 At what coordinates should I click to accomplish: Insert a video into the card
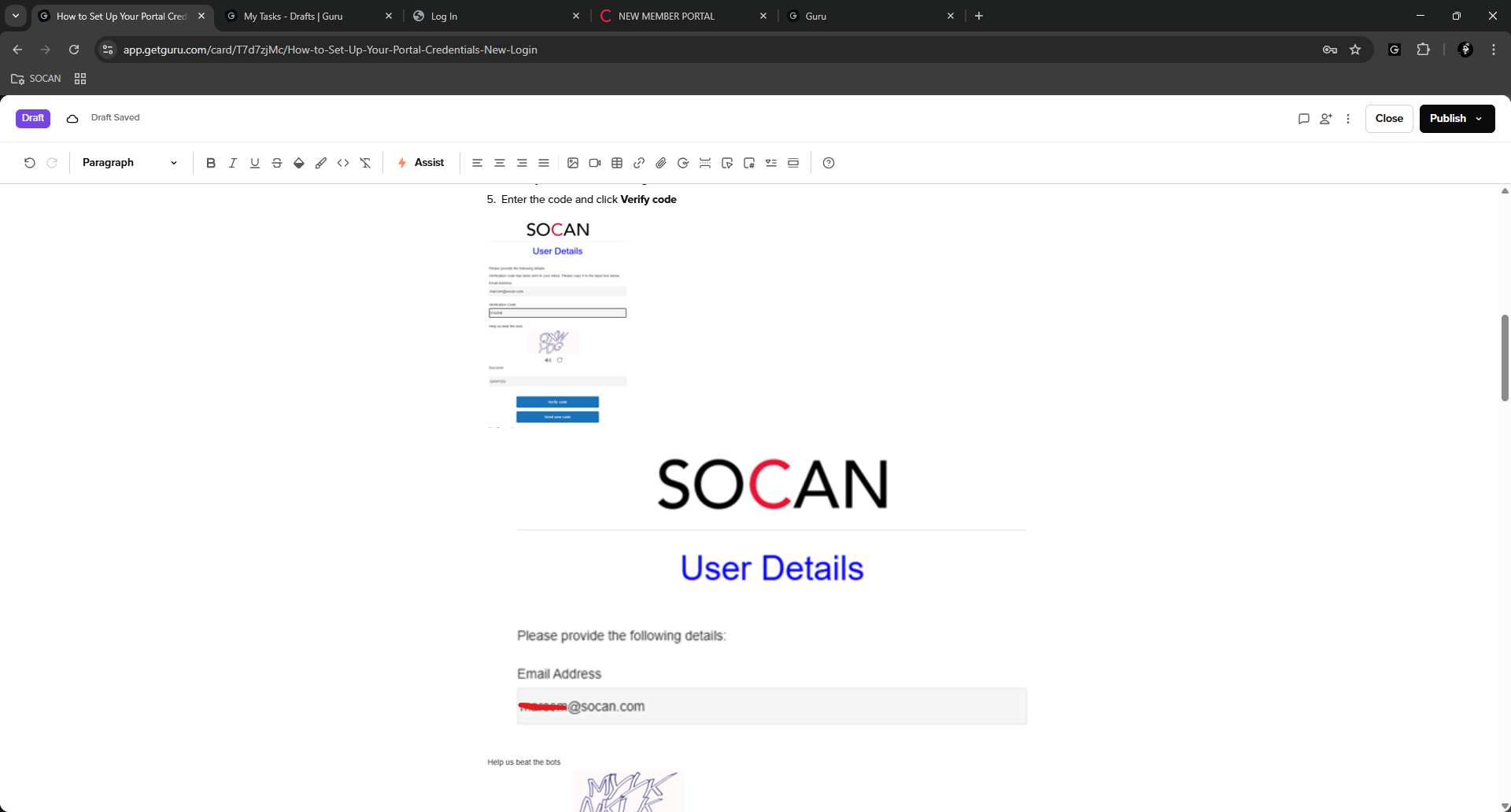point(595,163)
